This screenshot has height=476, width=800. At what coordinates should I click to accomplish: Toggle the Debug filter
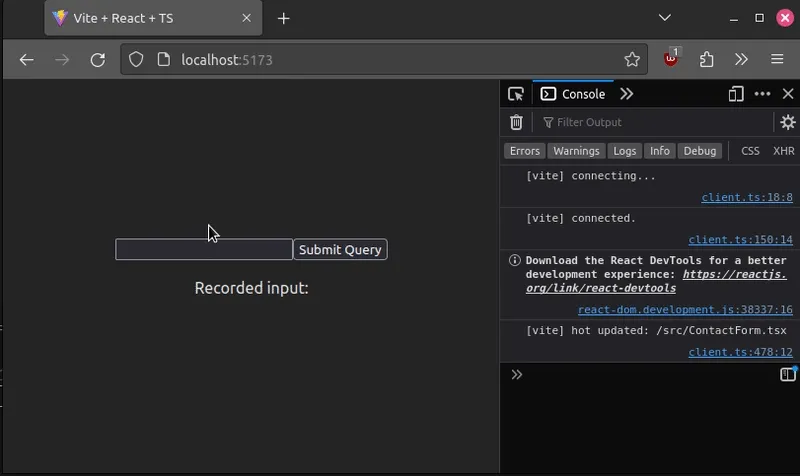tap(699, 151)
